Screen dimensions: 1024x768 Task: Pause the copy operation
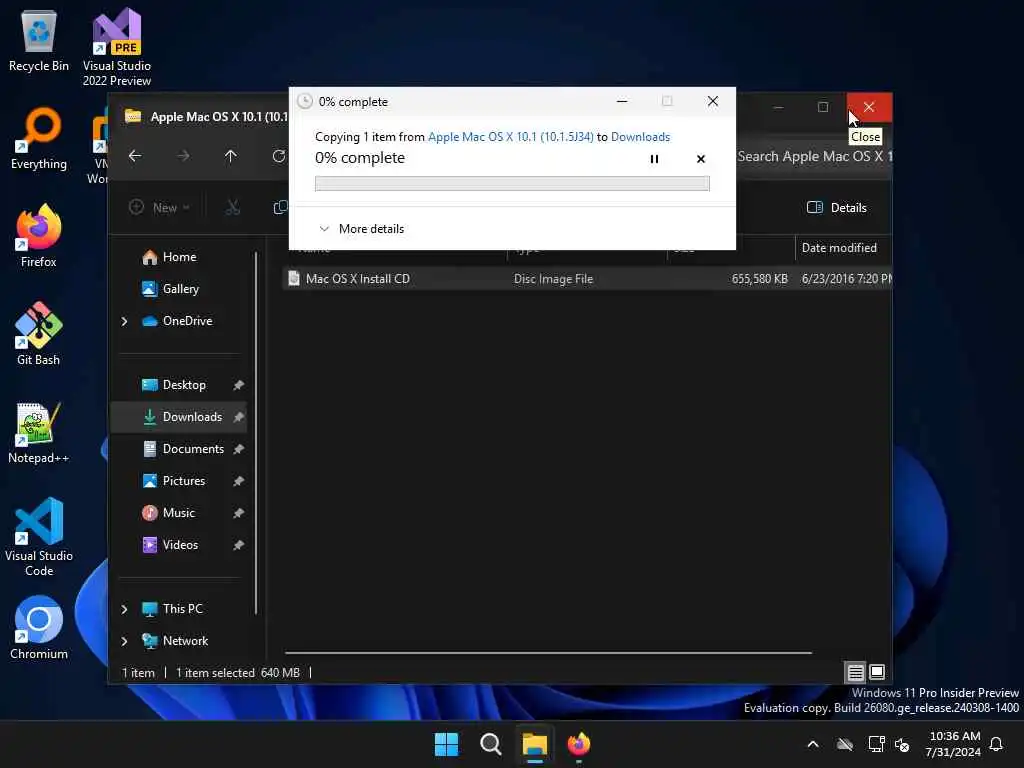[654, 159]
